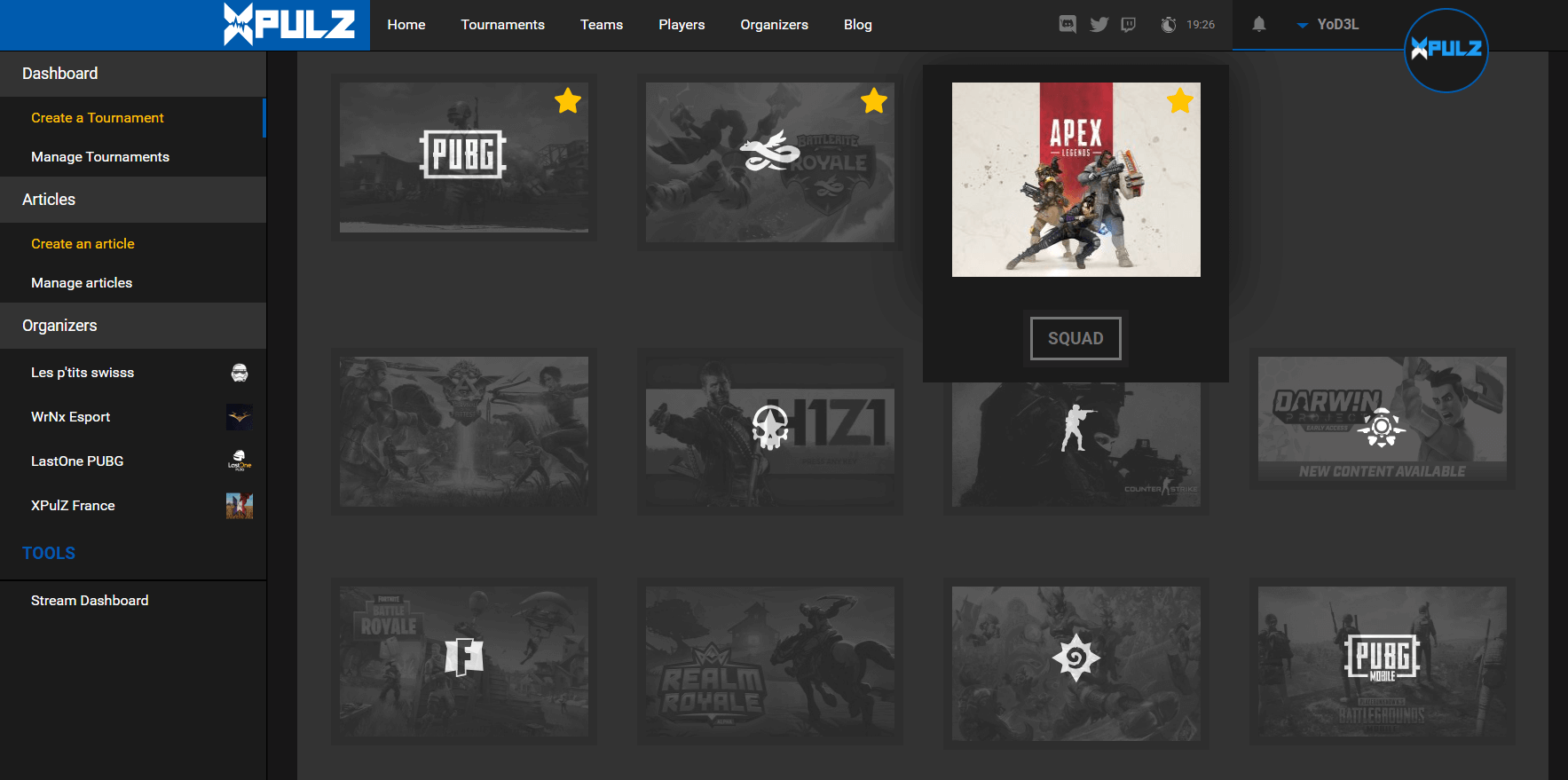The width and height of the screenshot is (1568, 780).
Task: Select the Battlerite Royale game card
Action: [x=770, y=162]
